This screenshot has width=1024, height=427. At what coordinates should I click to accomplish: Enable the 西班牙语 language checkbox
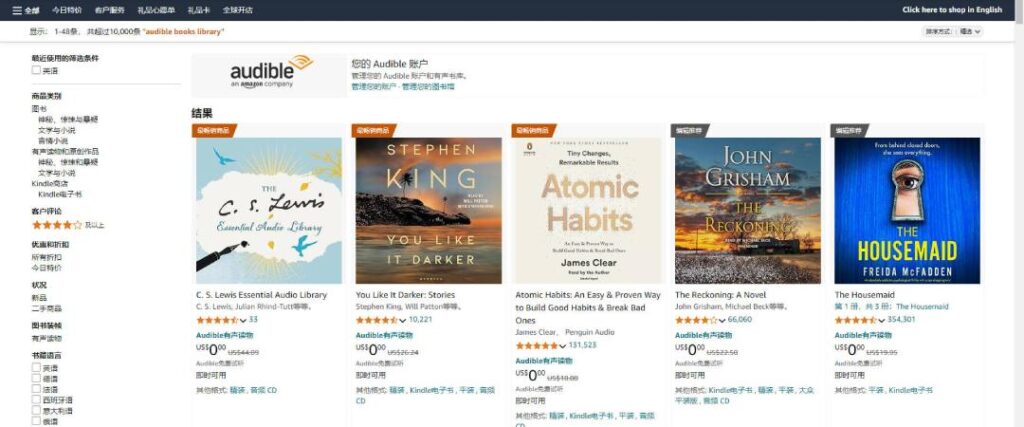[37, 400]
